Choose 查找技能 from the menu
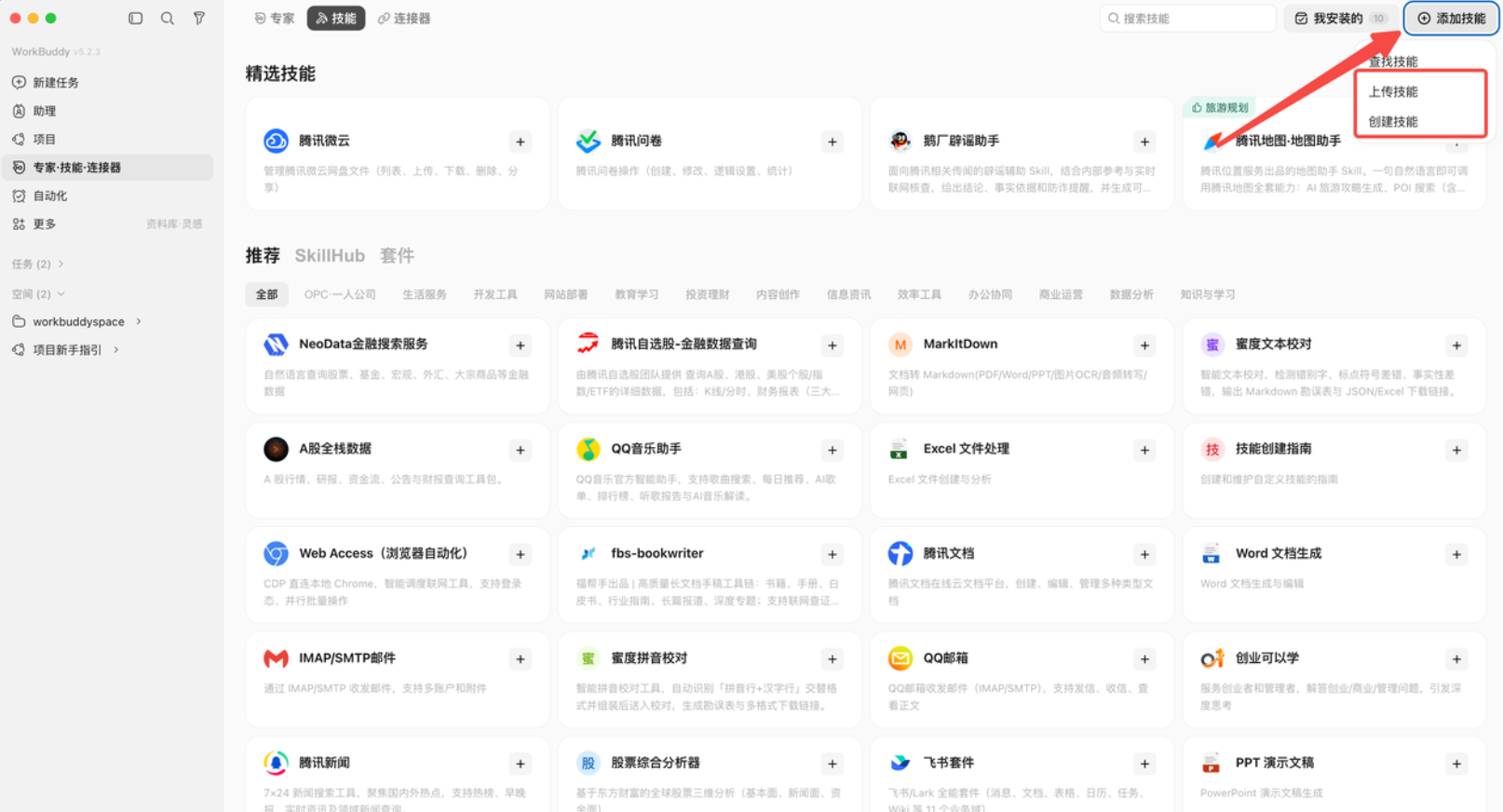The image size is (1503, 812). click(x=1393, y=61)
